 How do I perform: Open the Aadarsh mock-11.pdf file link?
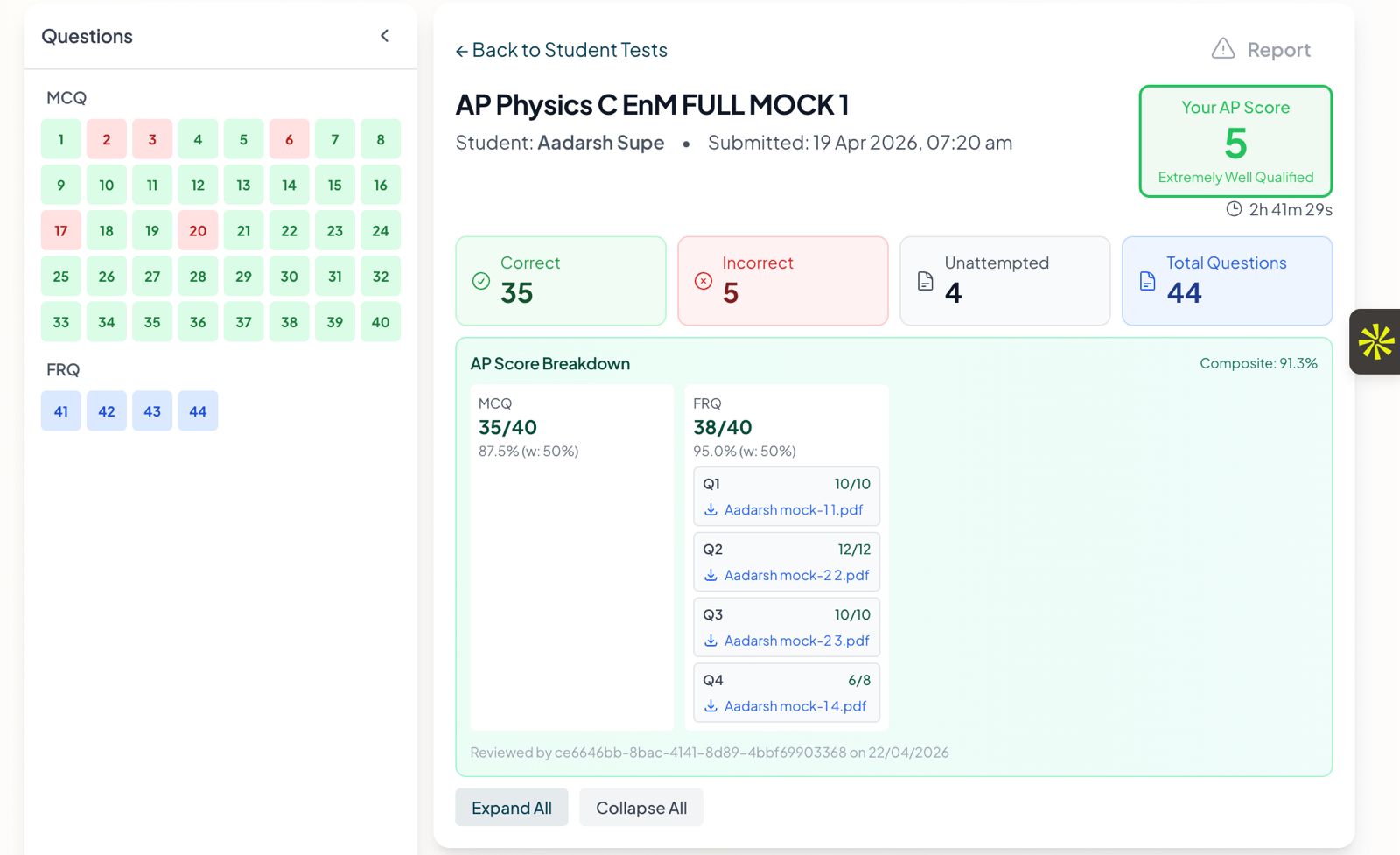[793, 509]
